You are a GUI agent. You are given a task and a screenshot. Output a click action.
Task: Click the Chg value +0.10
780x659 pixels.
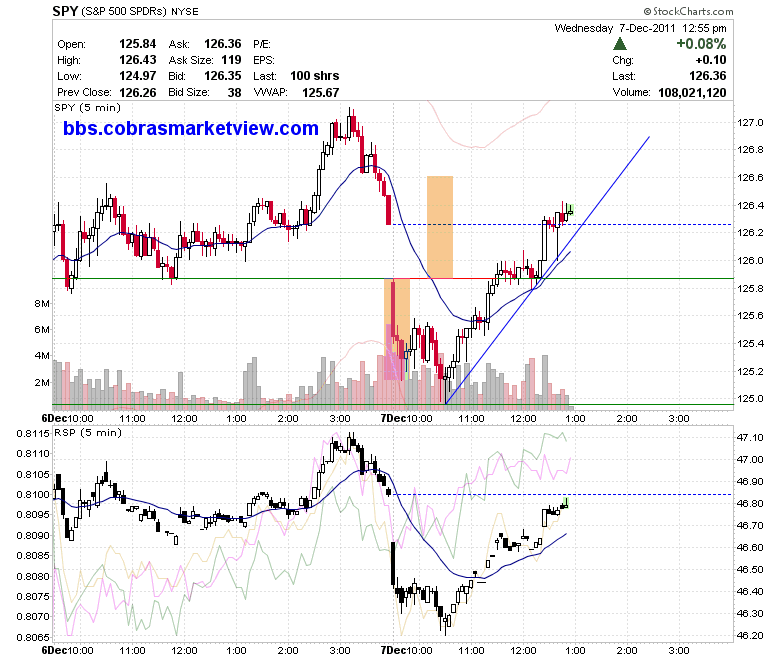pyautogui.click(x=711, y=60)
